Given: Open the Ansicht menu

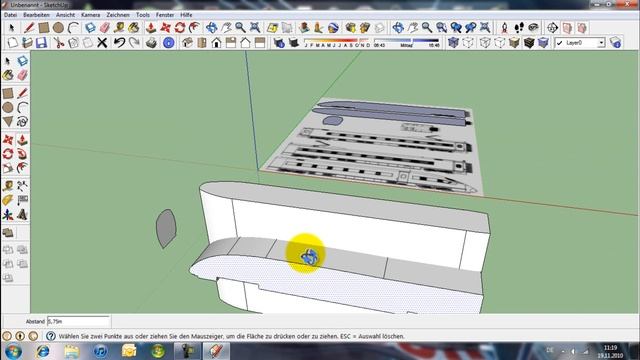Looking at the screenshot, I should [x=65, y=15].
